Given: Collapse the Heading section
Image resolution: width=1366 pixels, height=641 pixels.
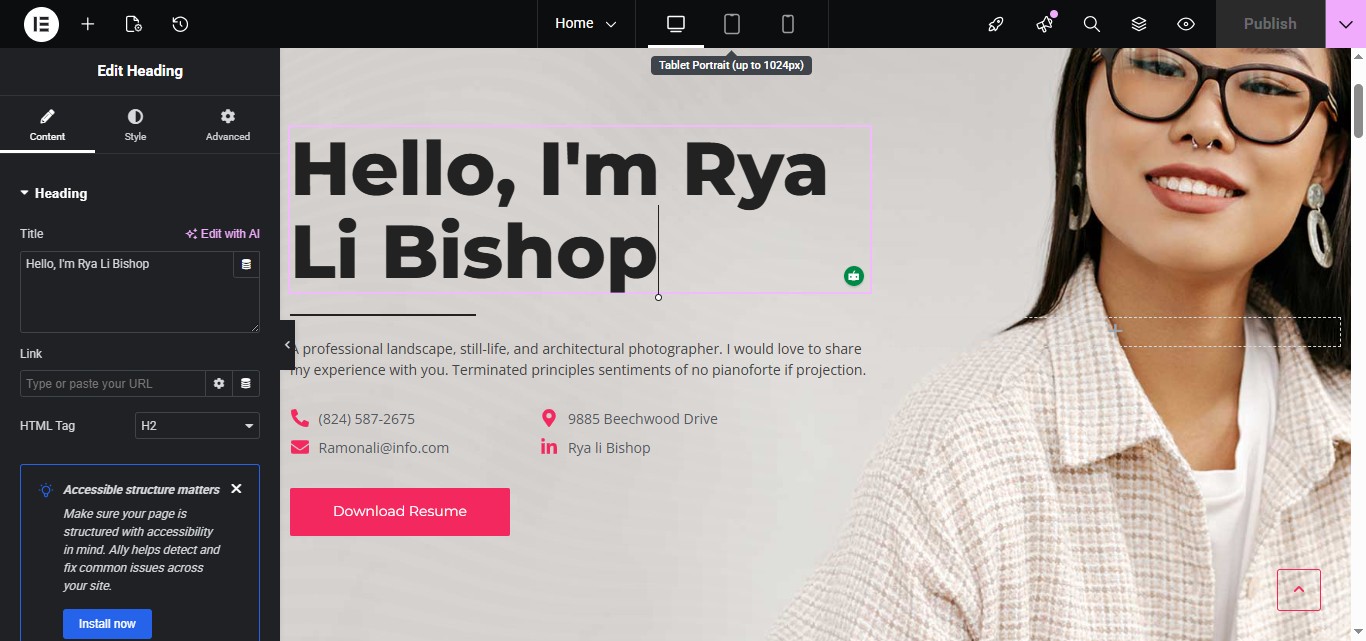Looking at the screenshot, I should [54, 193].
